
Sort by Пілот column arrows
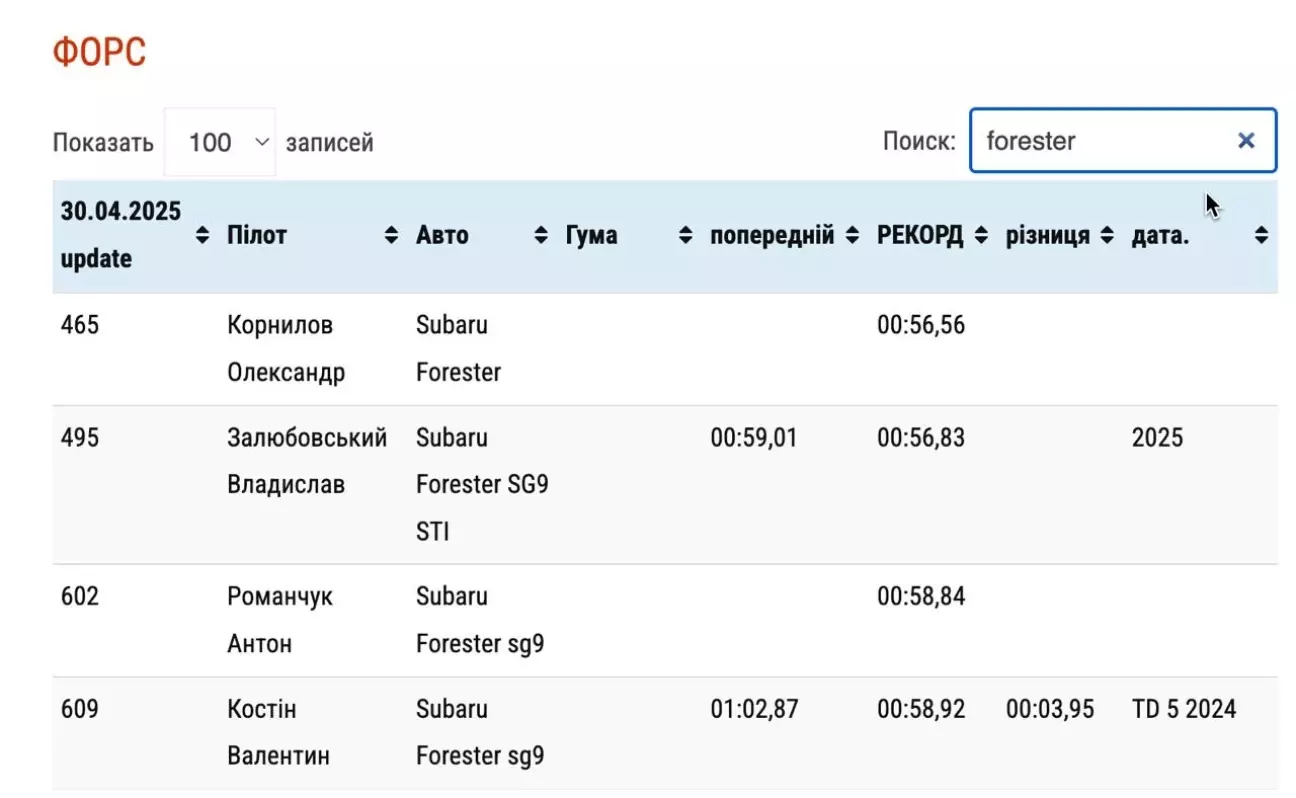[x=392, y=236]
